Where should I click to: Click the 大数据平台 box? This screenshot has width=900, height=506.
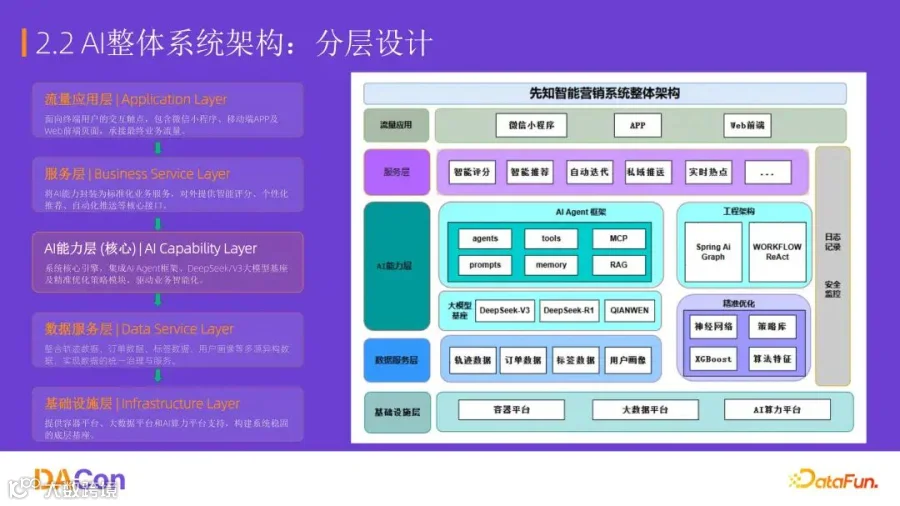(645, 410)
